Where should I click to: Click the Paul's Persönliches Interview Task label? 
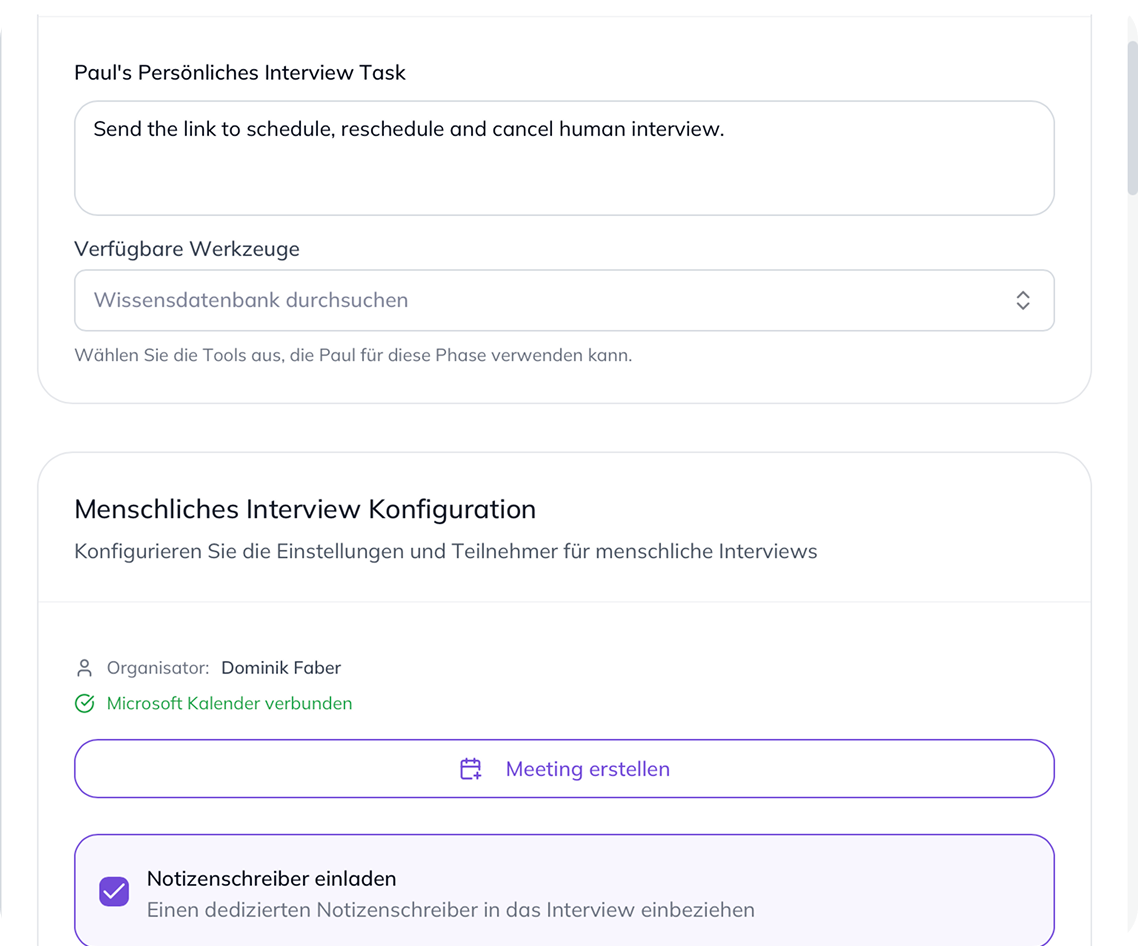pos(240,73)
